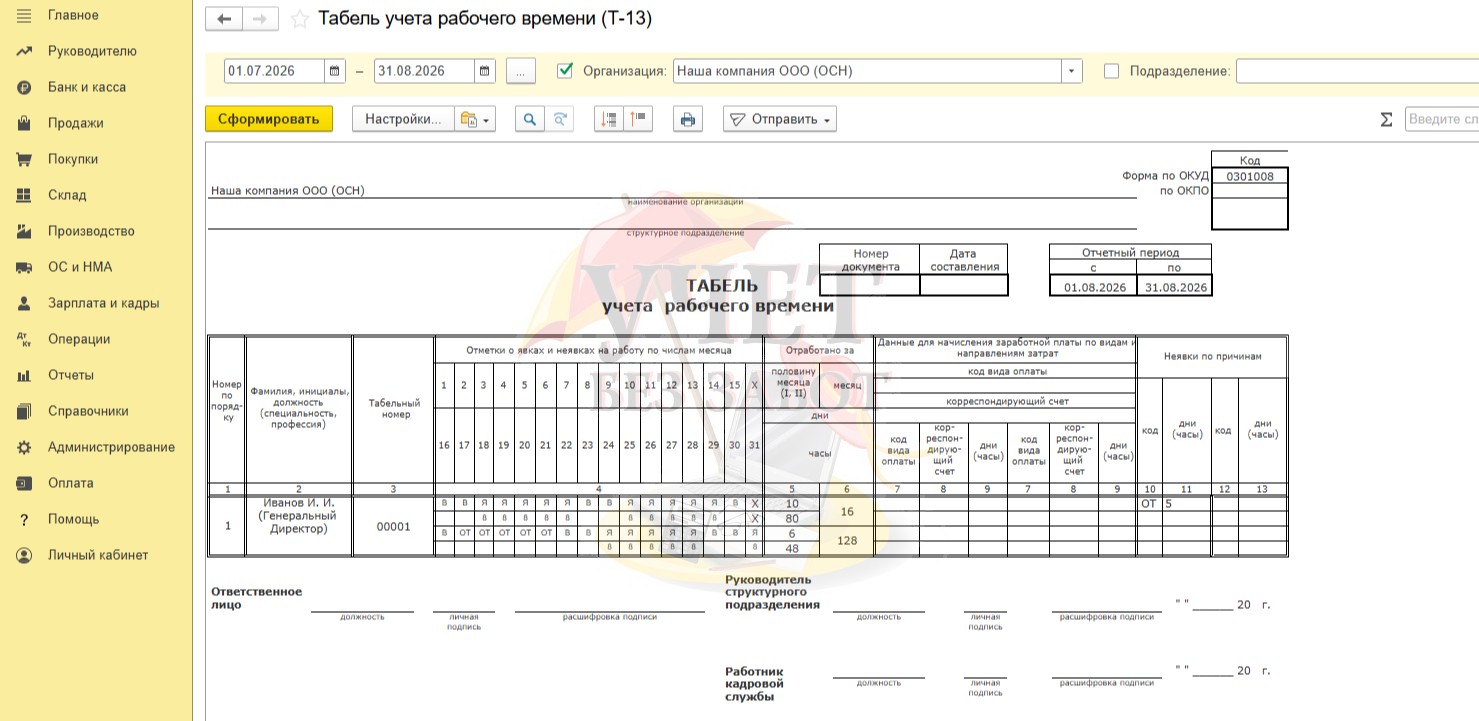Select the form code cell 0301008
Screen dimensions: 1479x721
point(1249,176)
